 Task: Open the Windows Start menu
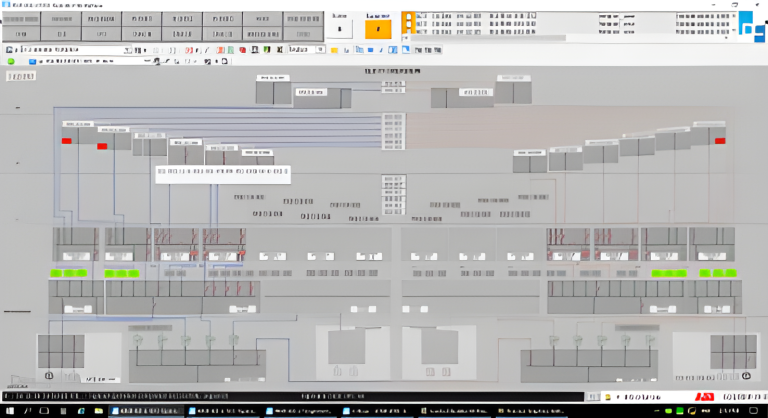coord(10,411)
